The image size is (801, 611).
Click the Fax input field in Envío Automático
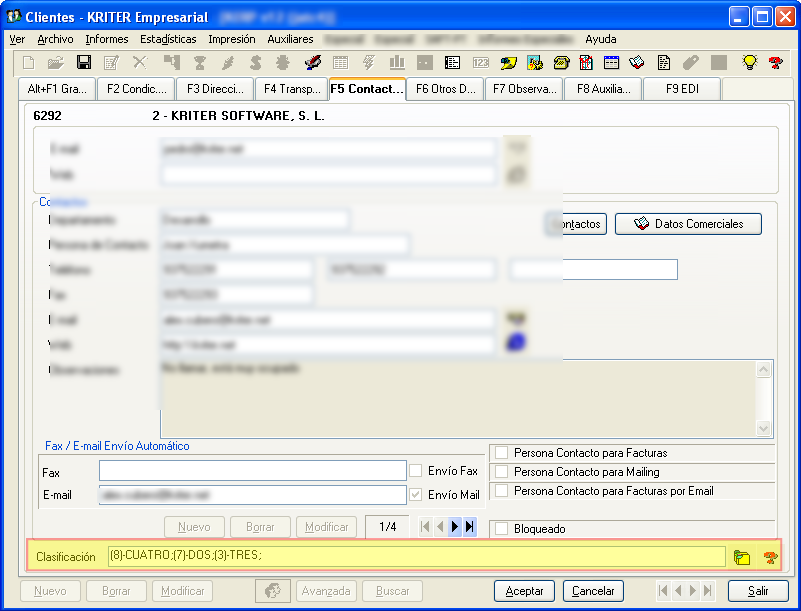[253, 471]
